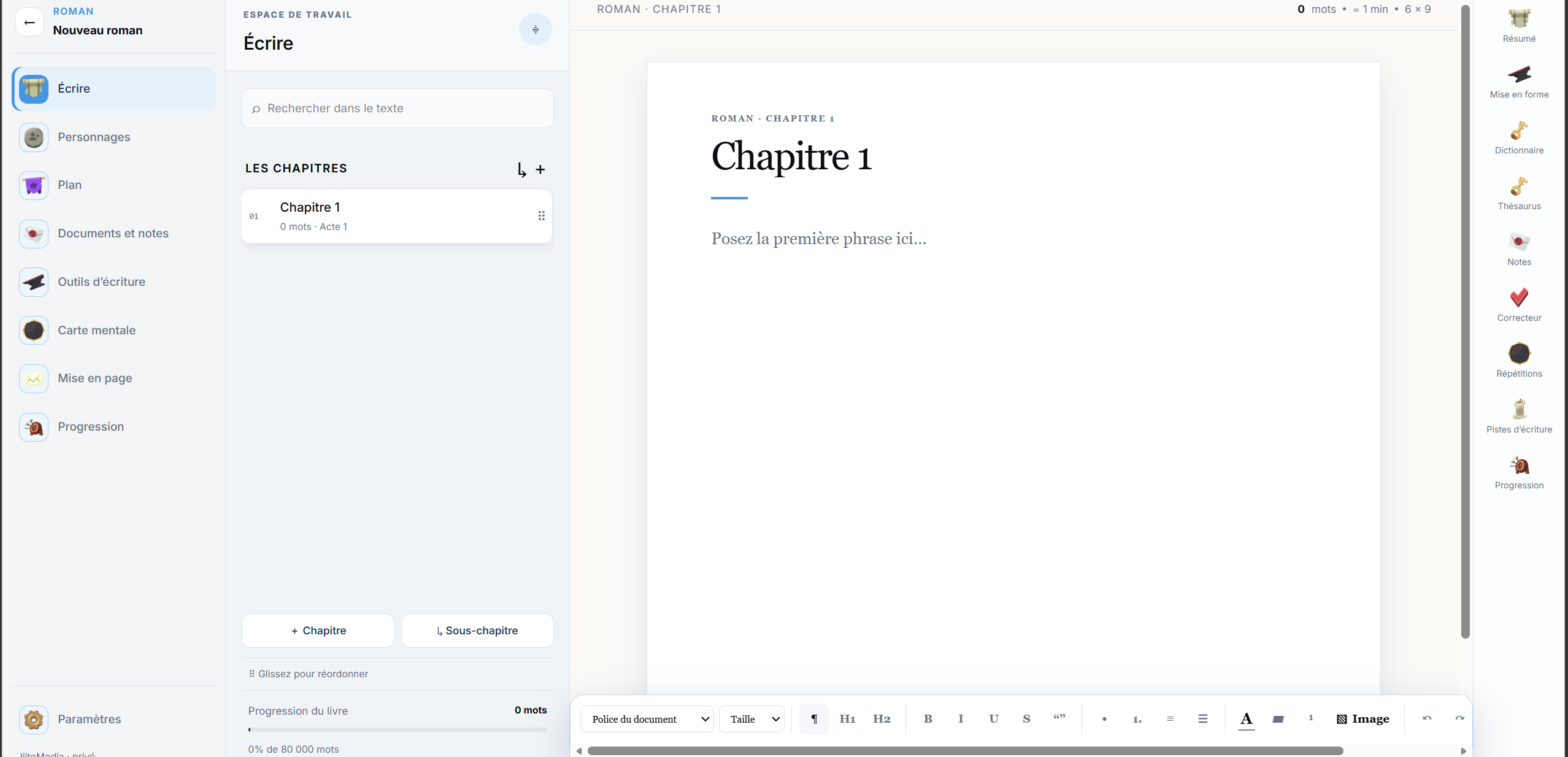Click the Sous-chapitre button
This screenshot has height=757, width=1568.
(x=477, y=631)
